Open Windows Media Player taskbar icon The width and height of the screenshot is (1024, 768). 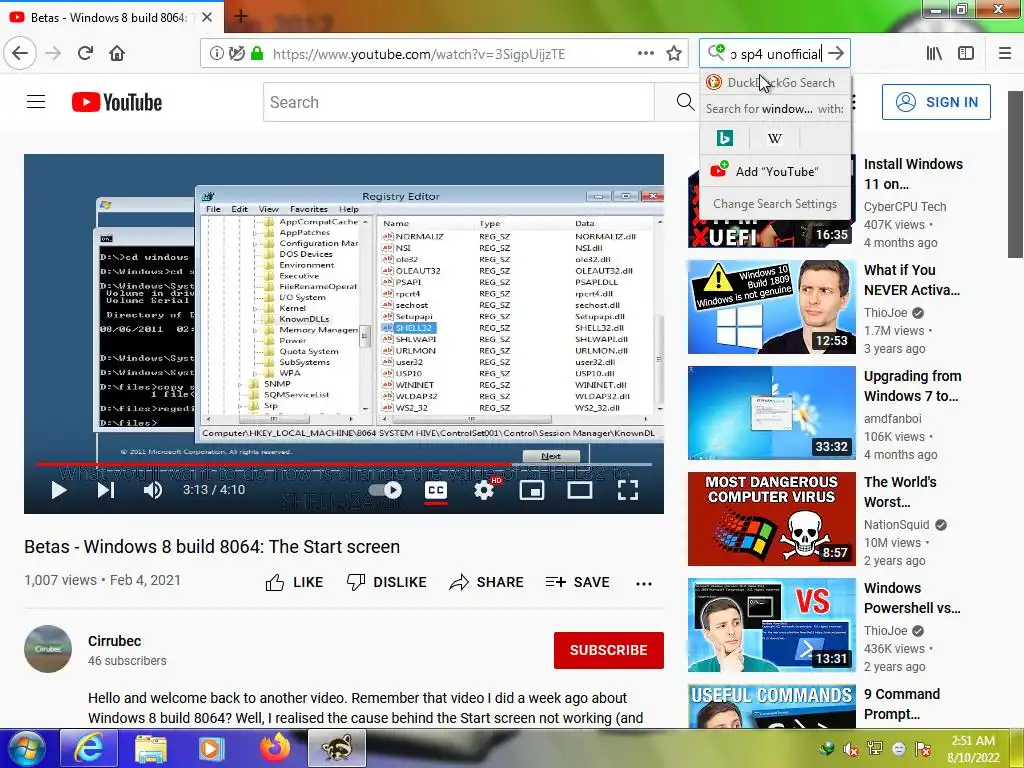click(212, 748)
